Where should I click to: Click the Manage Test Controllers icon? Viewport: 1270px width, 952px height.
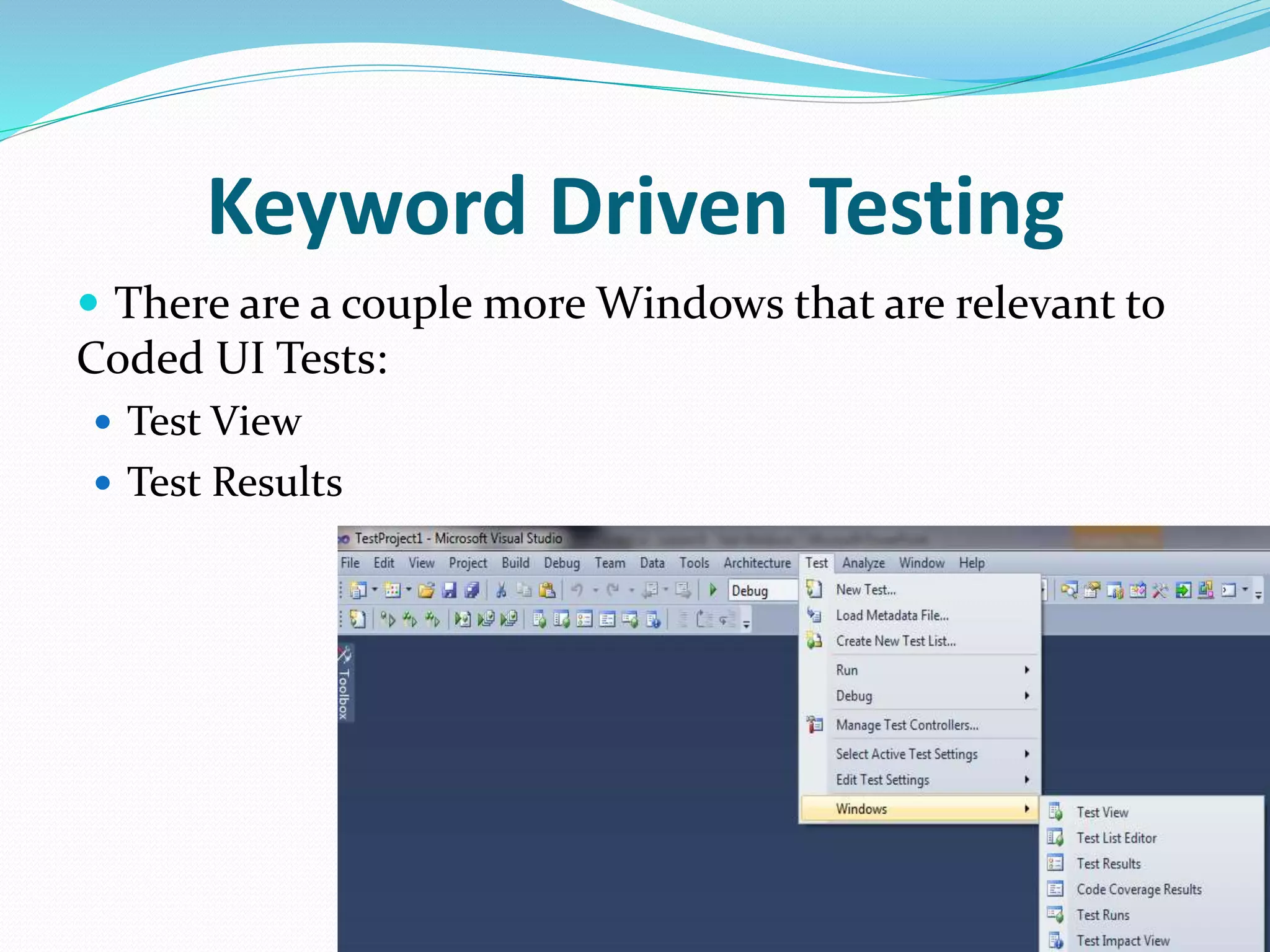click(814, 725)
